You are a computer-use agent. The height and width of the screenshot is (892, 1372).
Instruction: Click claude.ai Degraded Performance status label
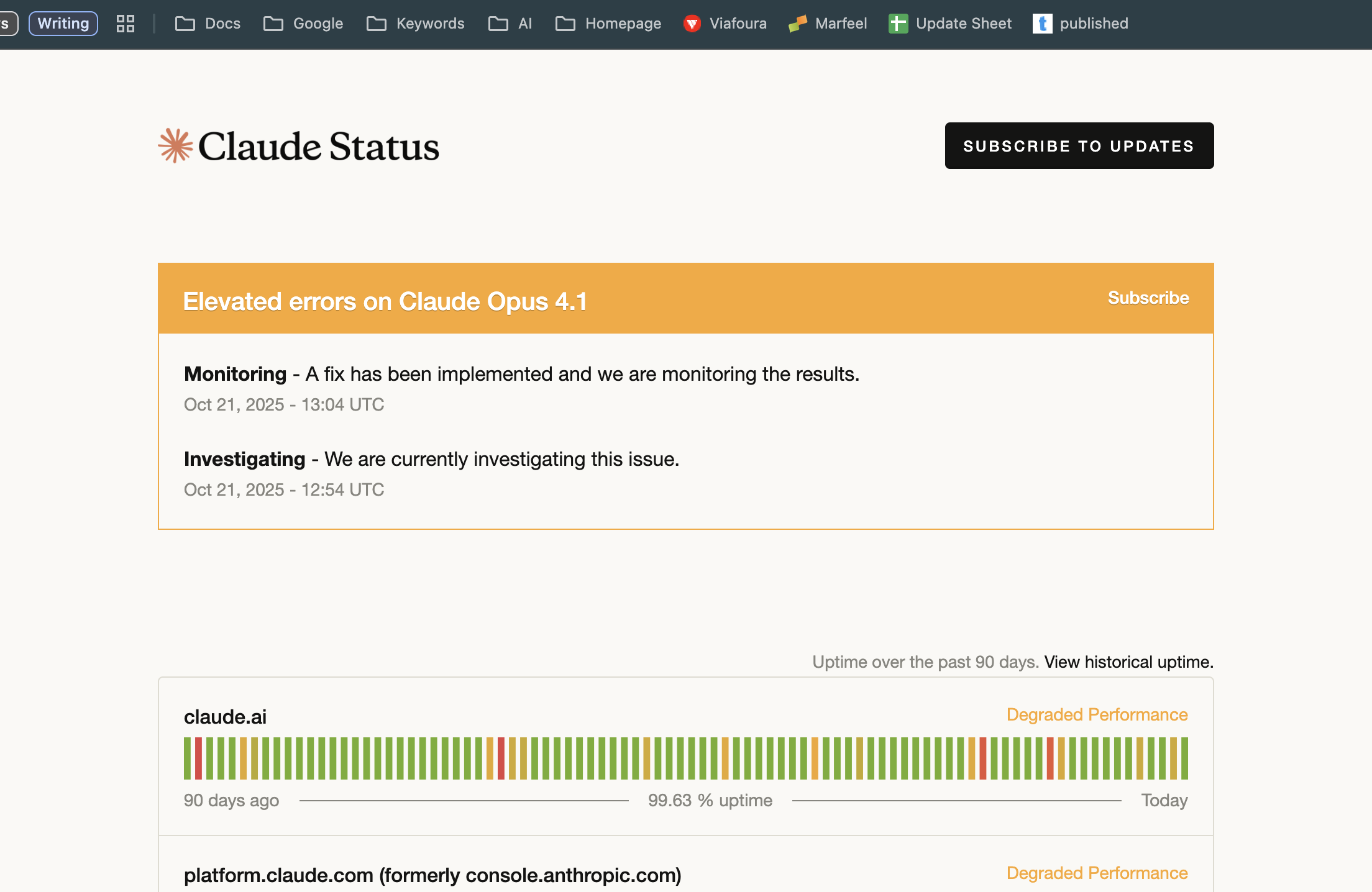point(1097,715)
